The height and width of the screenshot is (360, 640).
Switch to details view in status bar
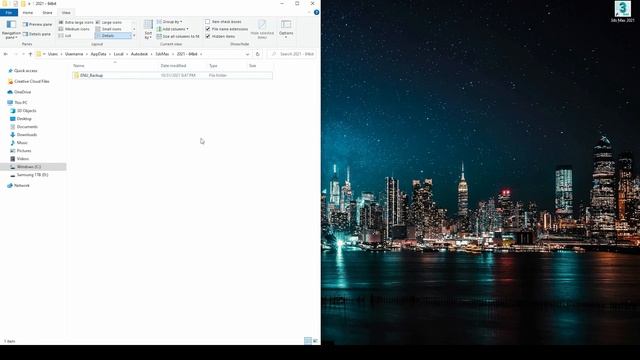[x=308, y=341]
